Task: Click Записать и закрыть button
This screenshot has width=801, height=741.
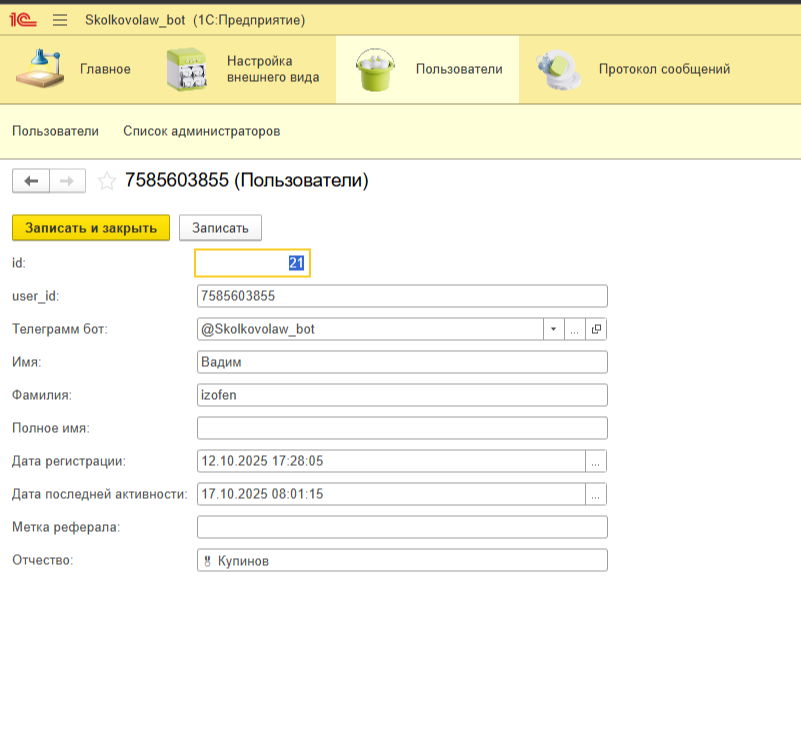Action: tap(91, 228)
